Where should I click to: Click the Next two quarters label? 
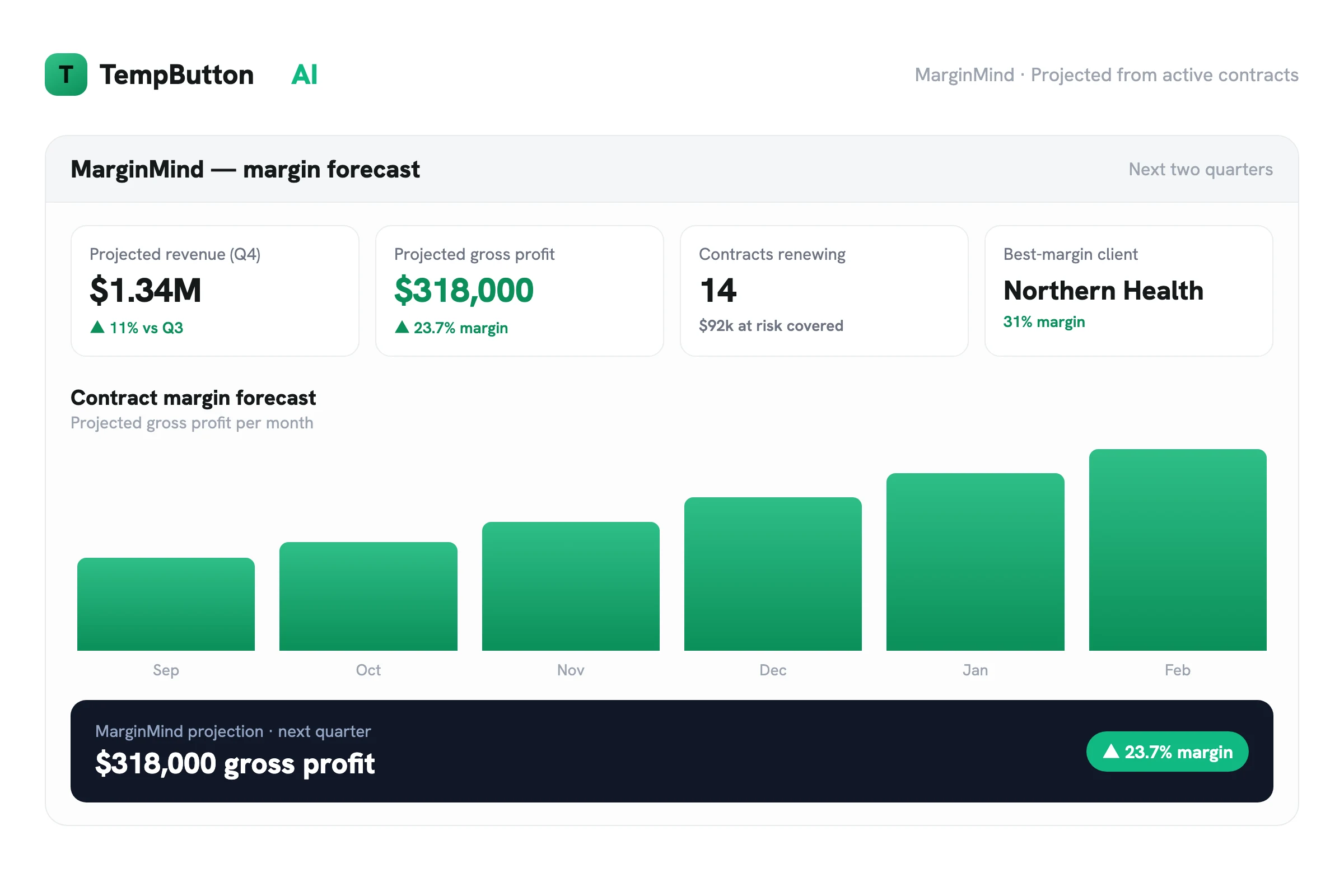[1201, 170]
